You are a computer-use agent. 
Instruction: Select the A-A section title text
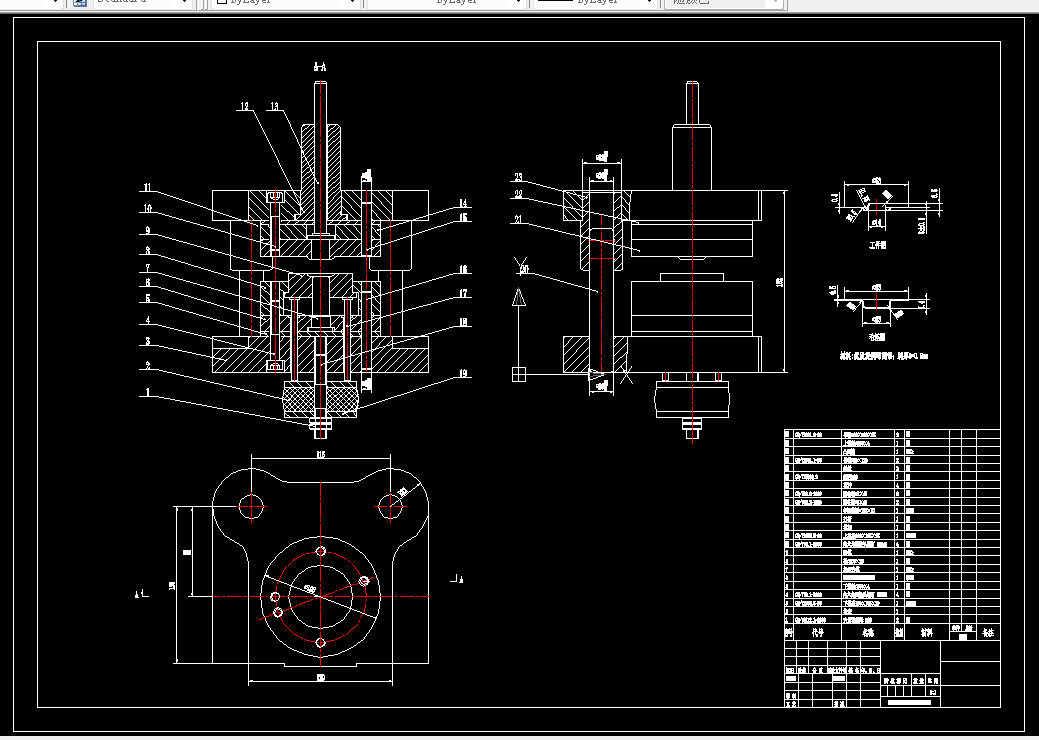coord(319,66)
